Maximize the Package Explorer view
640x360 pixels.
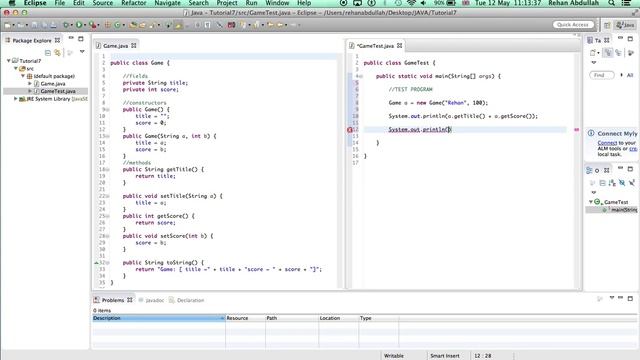tap(81, 39)
